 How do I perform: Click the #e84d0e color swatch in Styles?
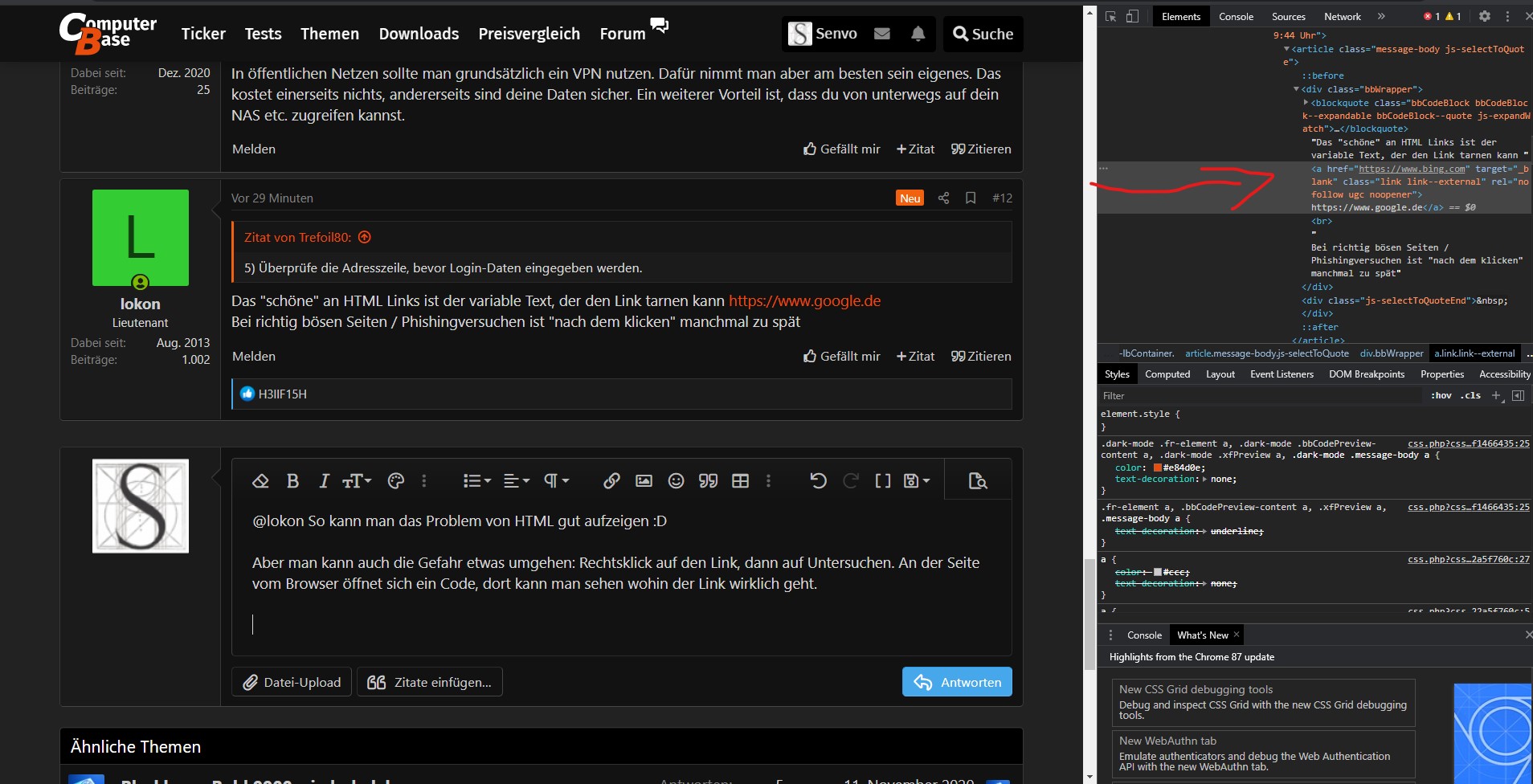(x=1158, y=467)
